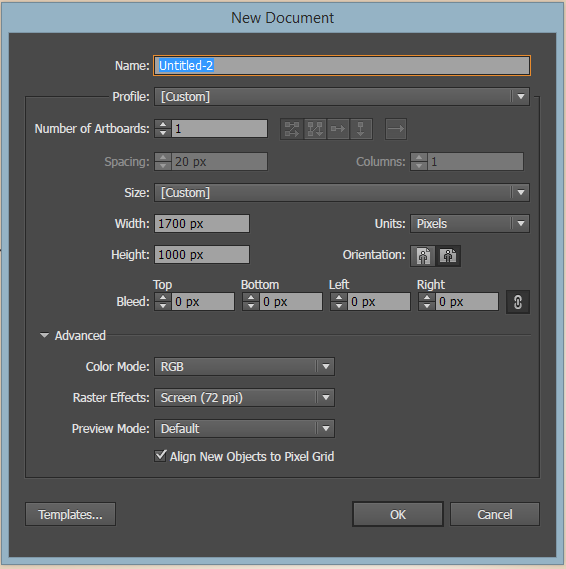566x569 pixels.
Task: Click the Top bleed value field
Action: click(x=203, y=302)
